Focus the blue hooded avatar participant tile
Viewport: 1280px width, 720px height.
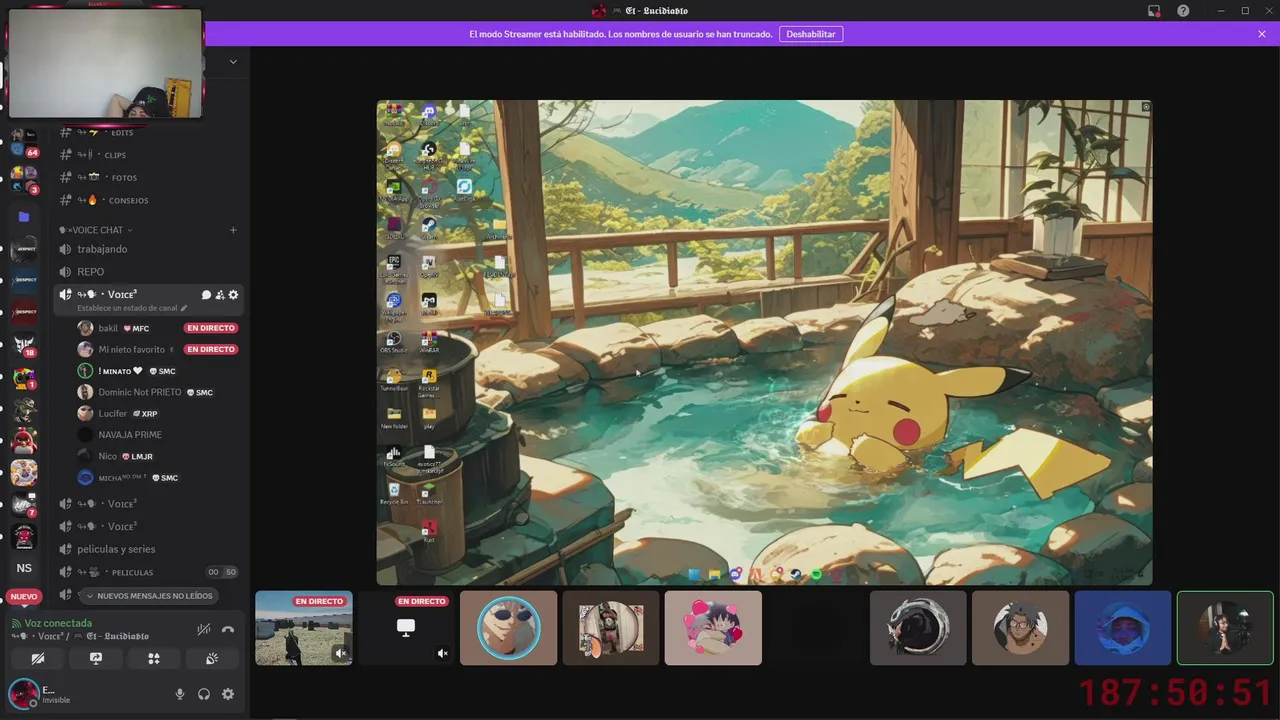[x=1122, y=628]
